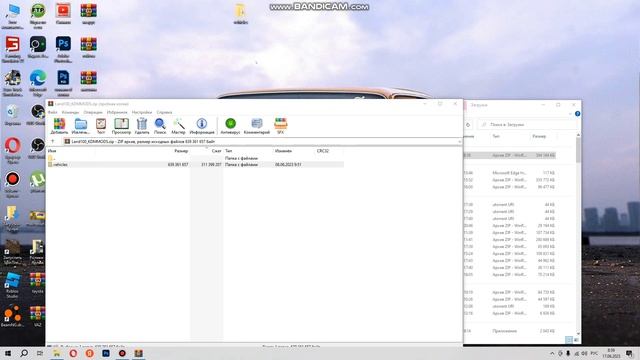Open Photoshop from the taskbar
Screen dimensions: 640x360
click(x=106, y=353)
